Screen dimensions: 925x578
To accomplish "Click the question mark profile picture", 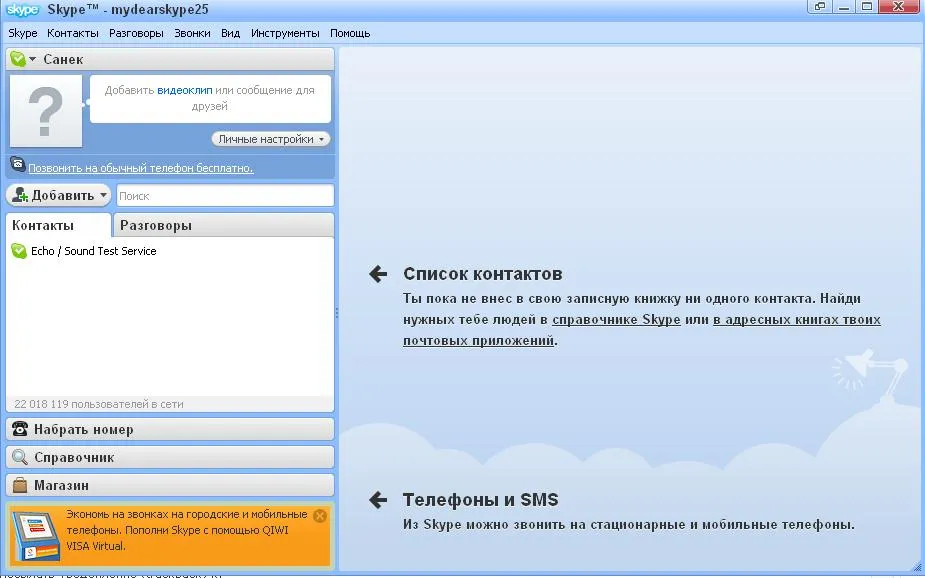I will click(46, 111).
